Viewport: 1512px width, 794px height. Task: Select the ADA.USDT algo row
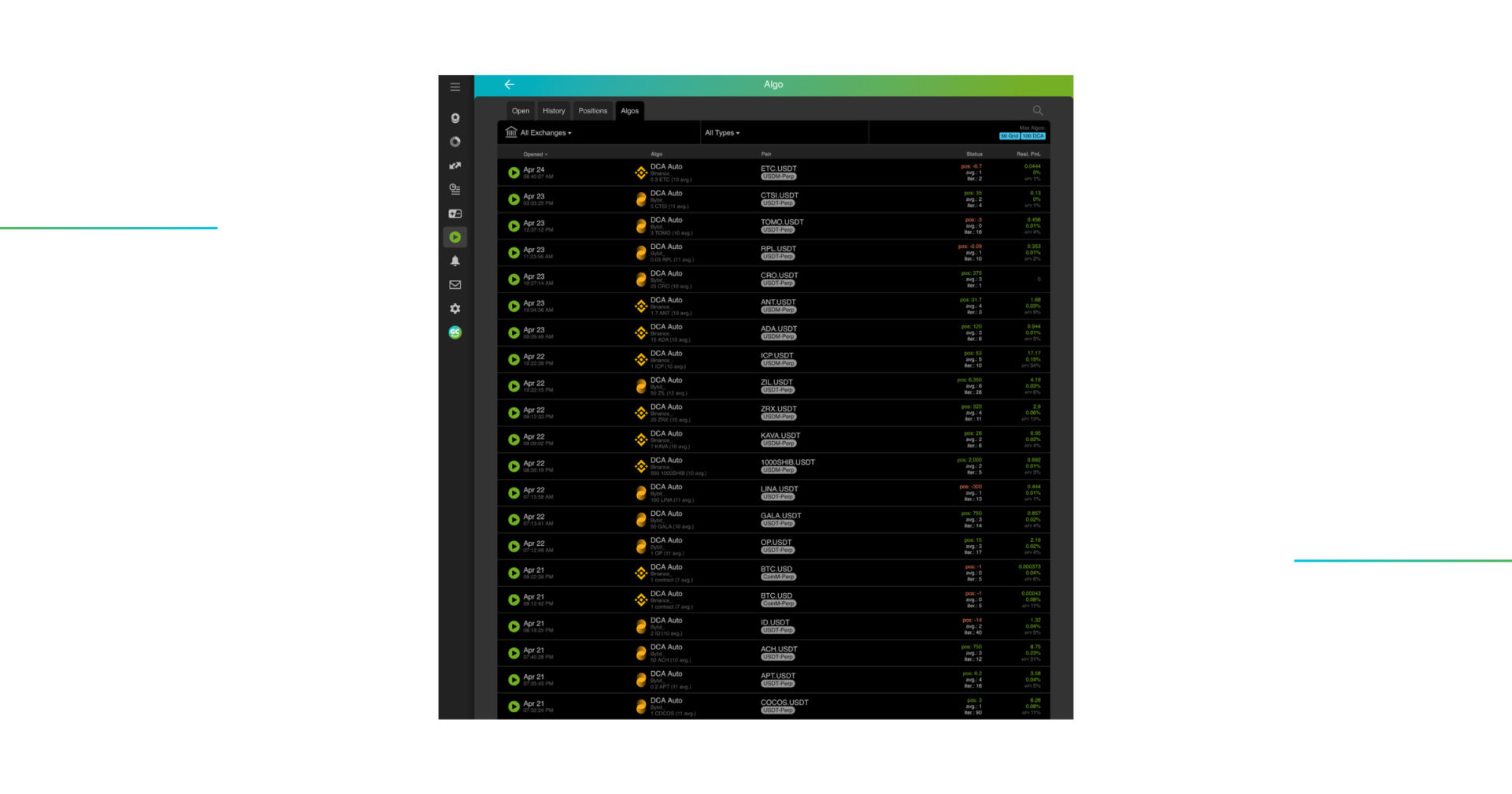tap(776, 332)
